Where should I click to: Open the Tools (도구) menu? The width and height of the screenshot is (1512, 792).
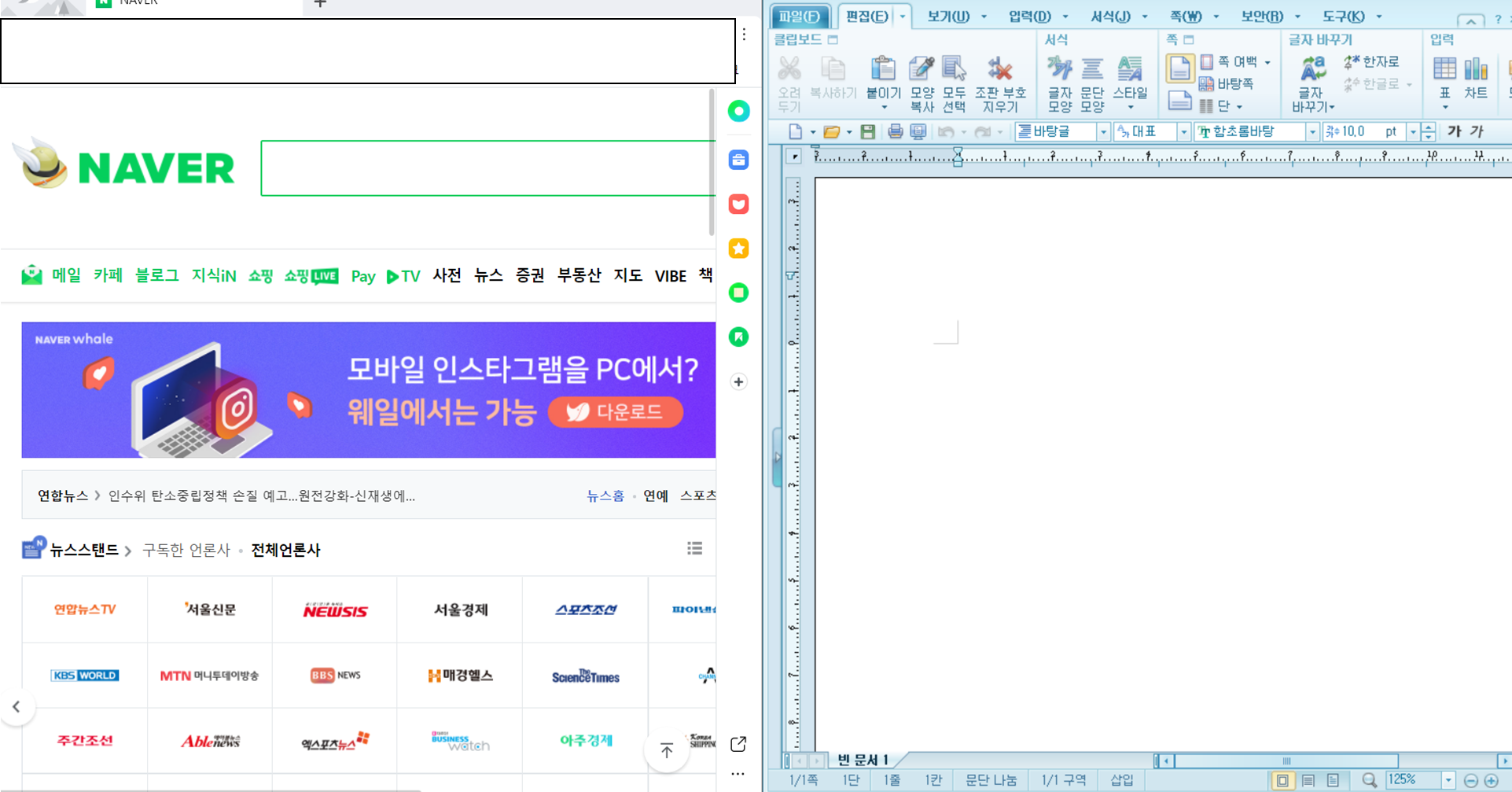[x=1343, y=17]
